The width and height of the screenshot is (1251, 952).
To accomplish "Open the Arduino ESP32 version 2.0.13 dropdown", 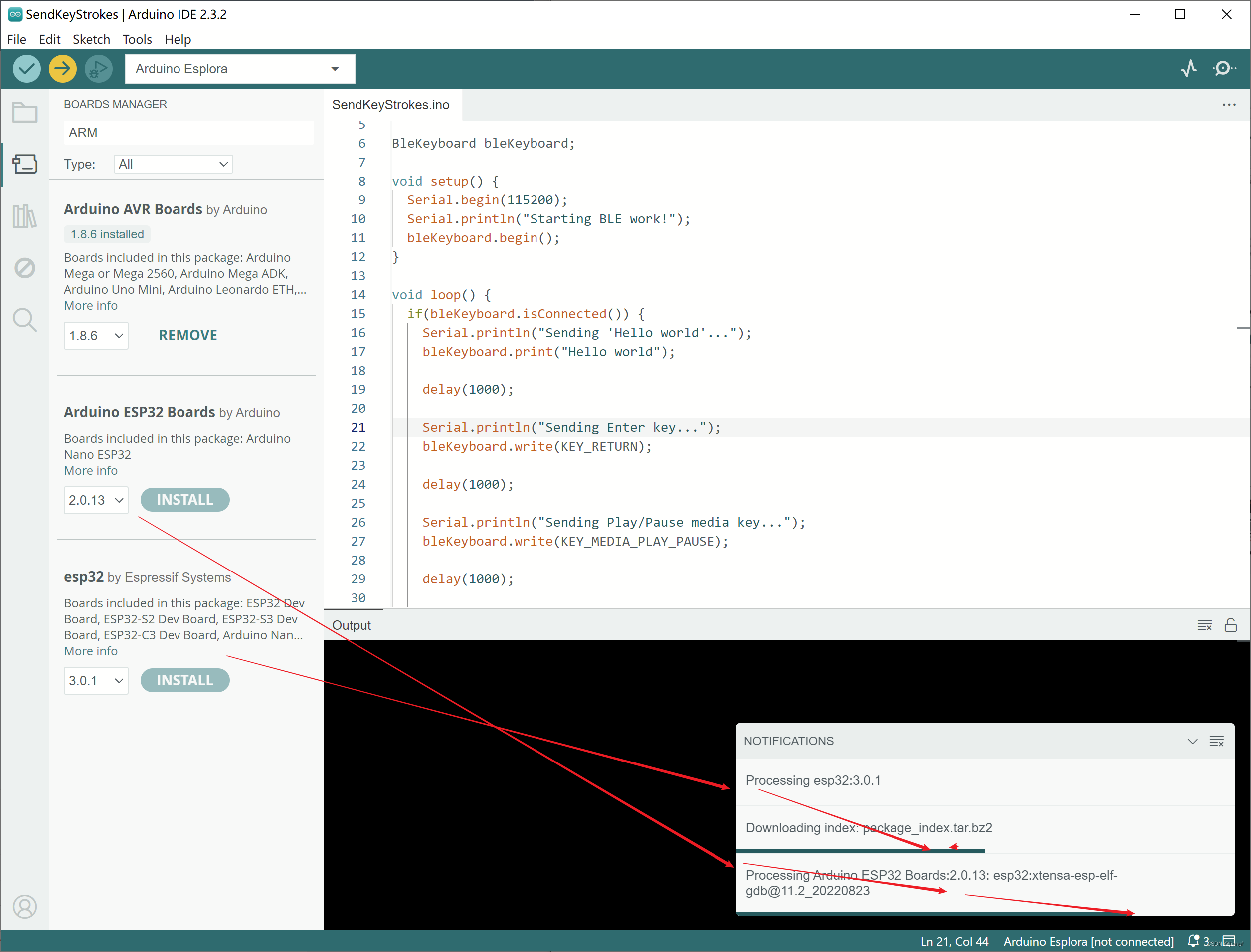I will (96, 500).
